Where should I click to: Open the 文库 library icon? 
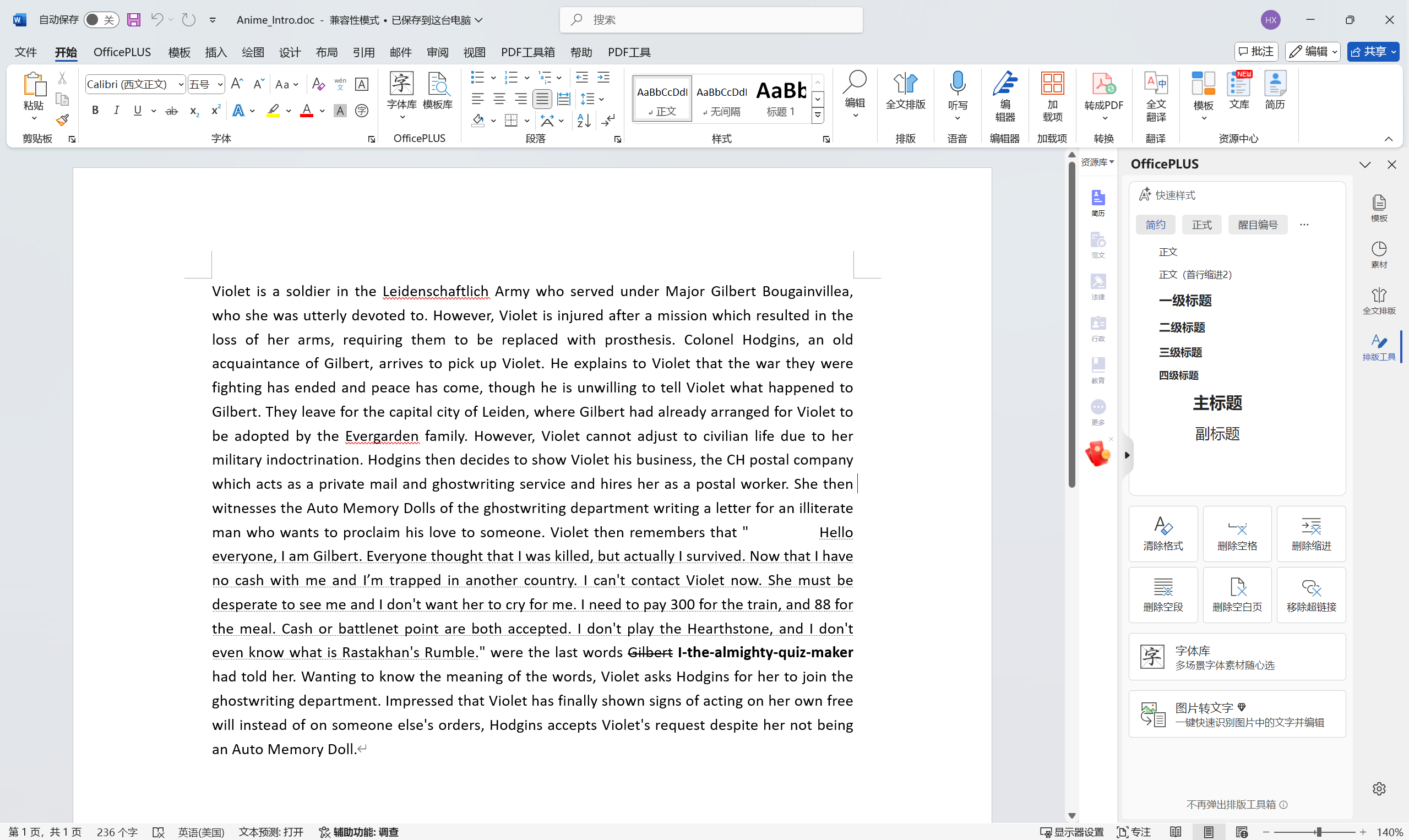tap(1239, 91)
